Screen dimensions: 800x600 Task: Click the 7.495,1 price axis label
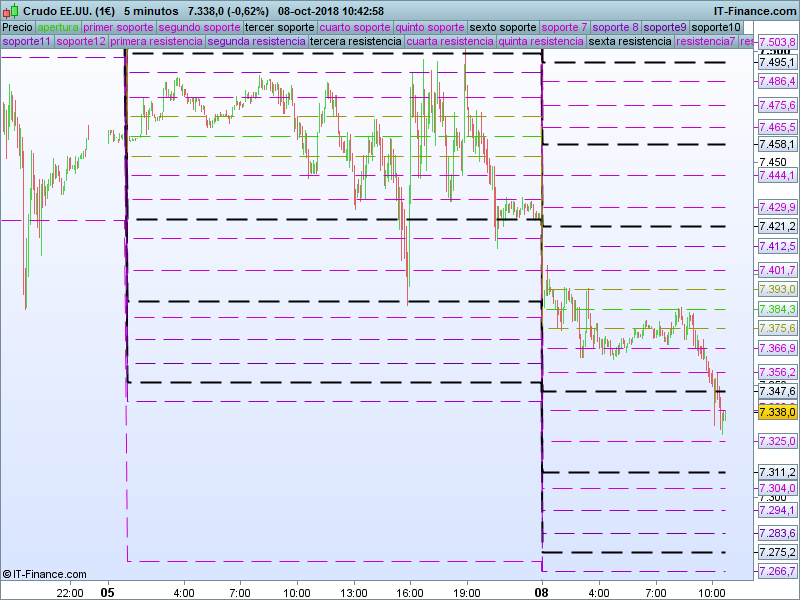coord(777,62)
